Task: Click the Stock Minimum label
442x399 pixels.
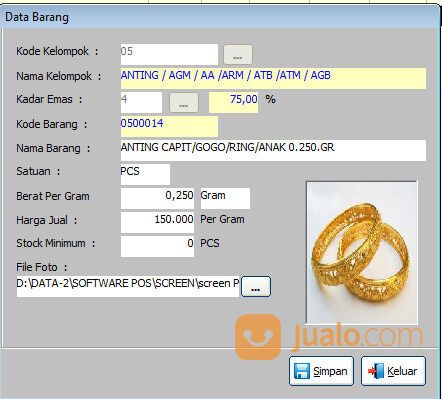Action: coord(56,243)
